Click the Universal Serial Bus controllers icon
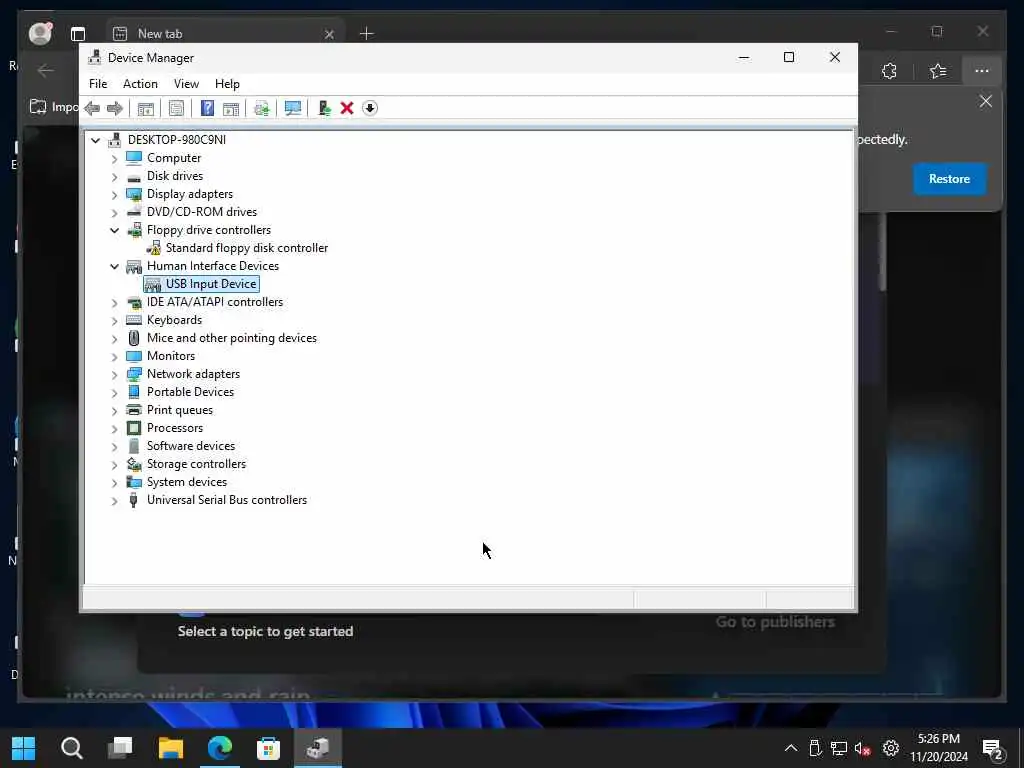 134,500
